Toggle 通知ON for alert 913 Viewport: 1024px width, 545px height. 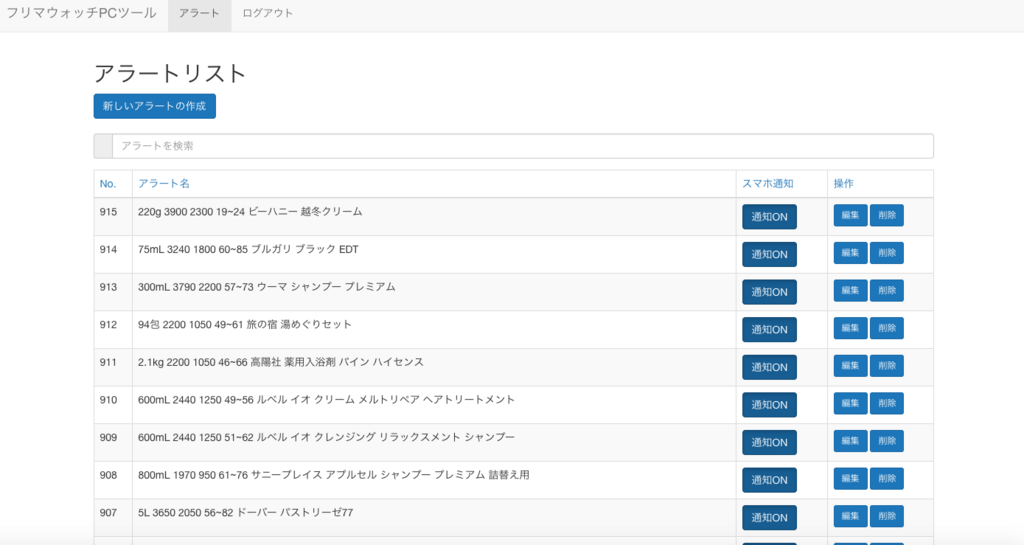(769, 292)
